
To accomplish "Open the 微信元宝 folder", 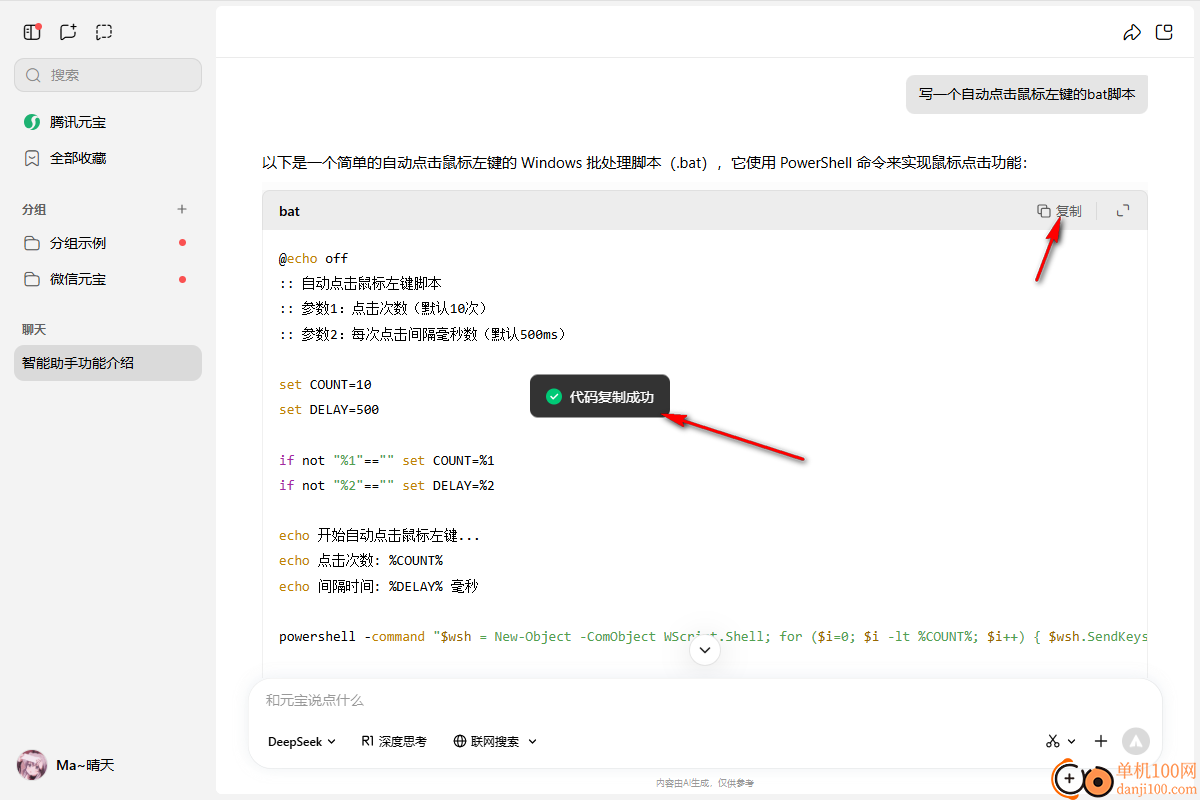I will tap(108, 279).
